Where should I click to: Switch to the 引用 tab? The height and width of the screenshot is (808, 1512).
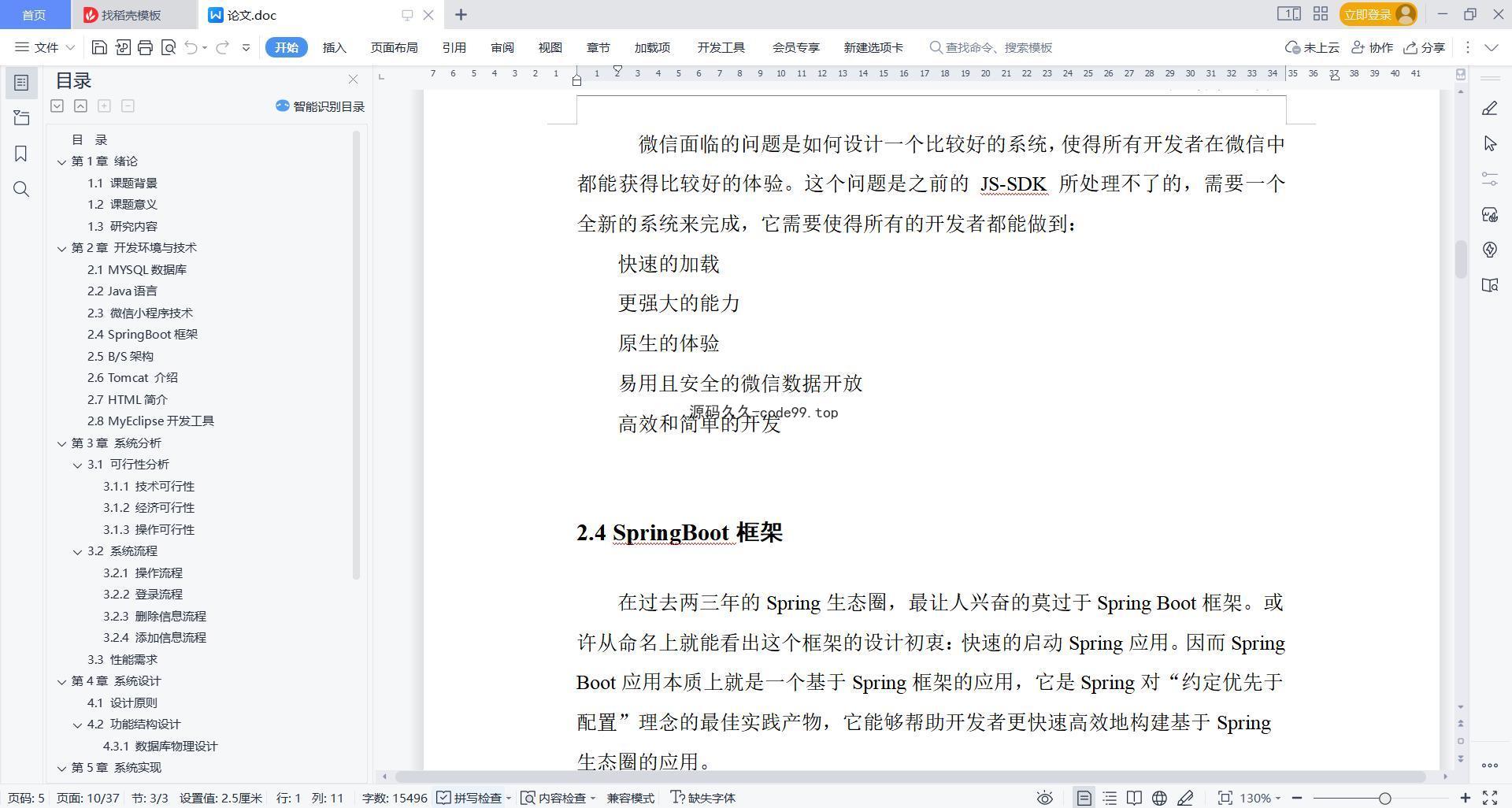point(454,47)
